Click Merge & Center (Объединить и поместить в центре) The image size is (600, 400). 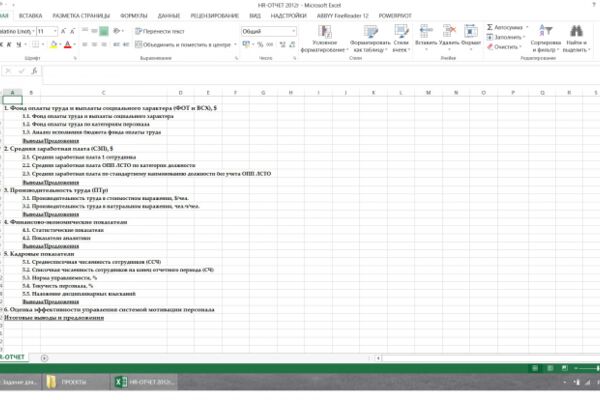click(183, 45)
